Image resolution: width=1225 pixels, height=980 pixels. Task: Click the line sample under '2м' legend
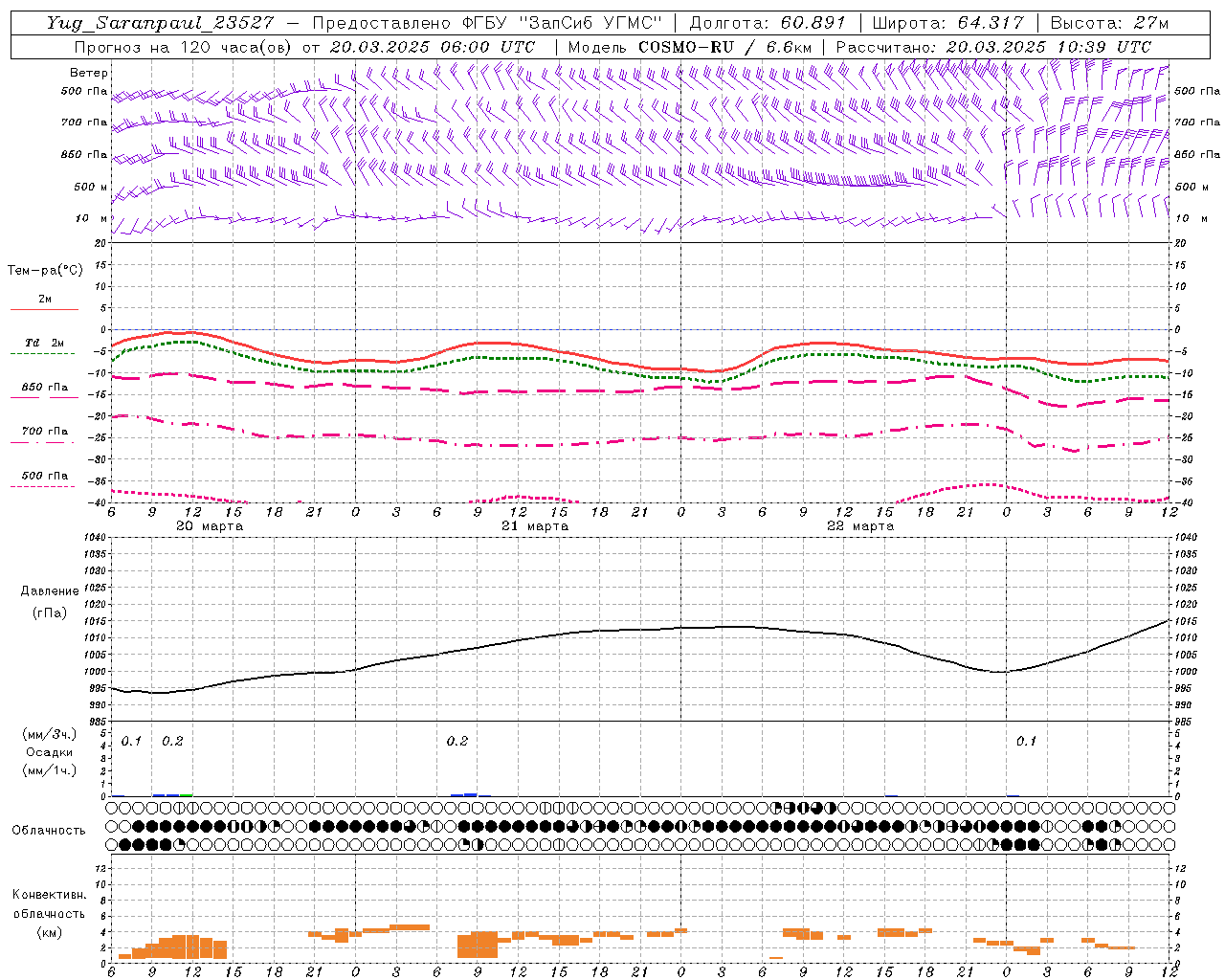(x=44, y=310)
